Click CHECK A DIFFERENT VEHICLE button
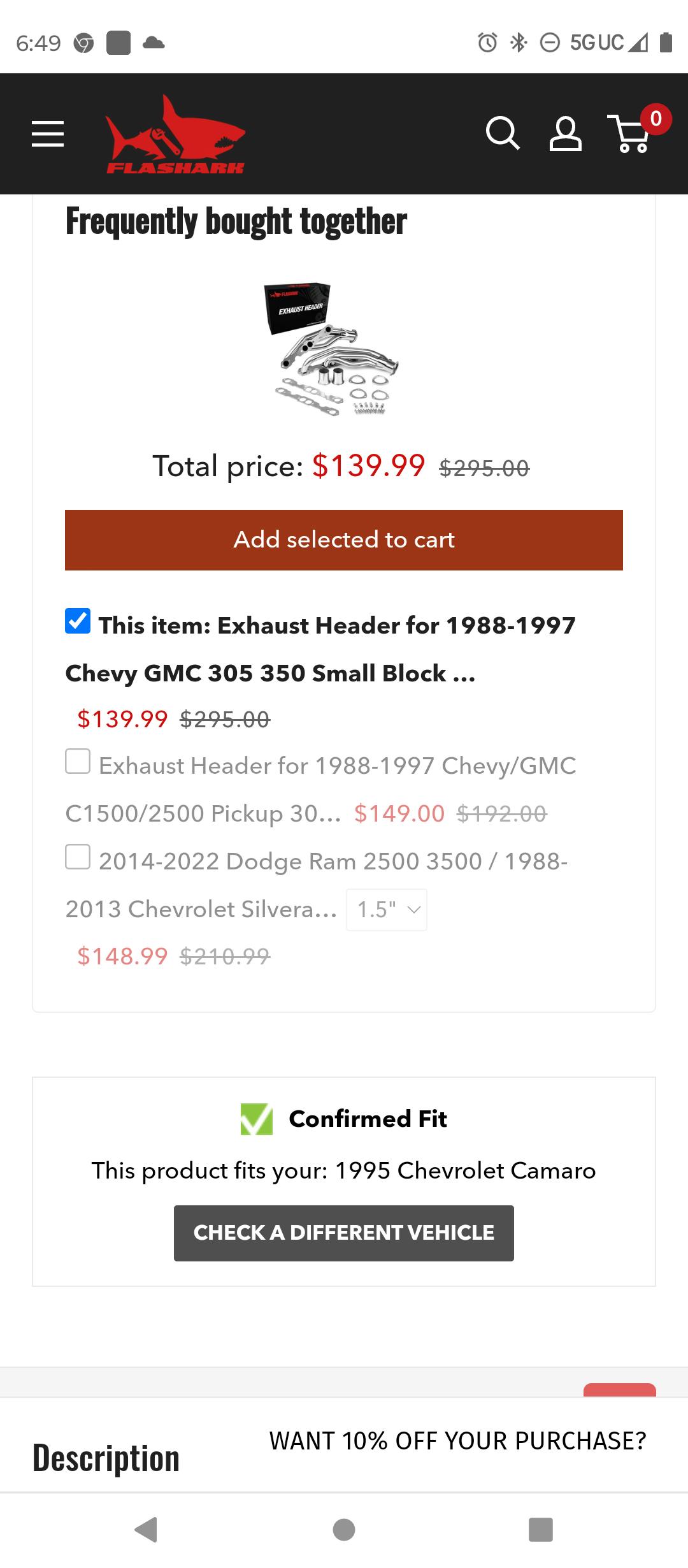The height and width of the screenshot is (1568, 688). pyautogui.click(x=344, y=1233)
